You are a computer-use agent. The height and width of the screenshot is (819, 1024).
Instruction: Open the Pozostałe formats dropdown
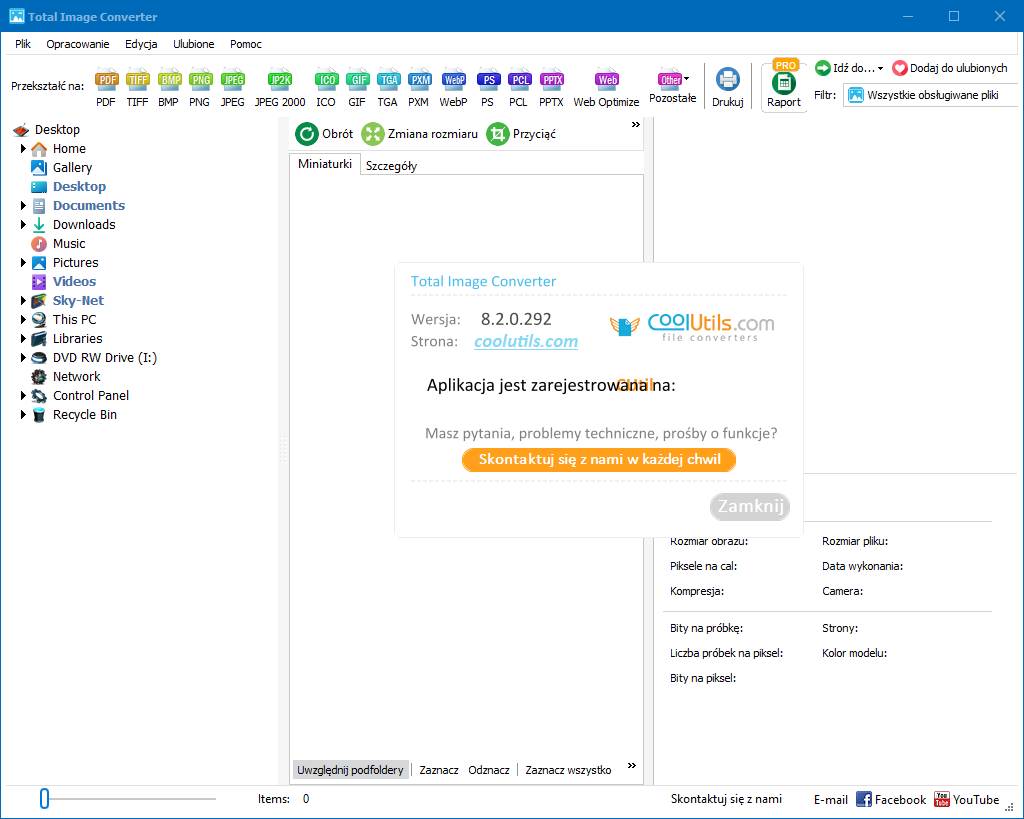673,86
